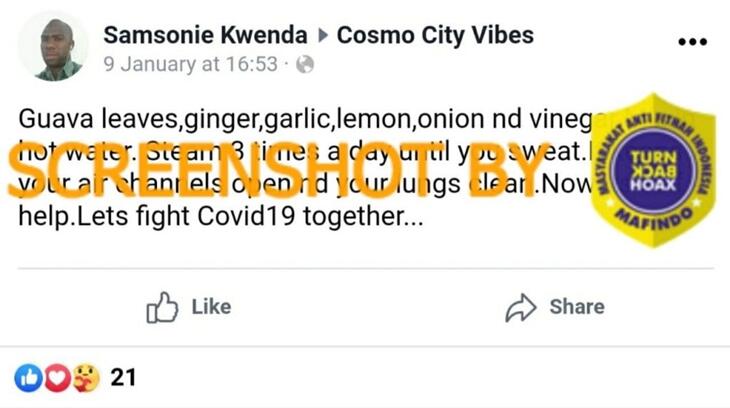Open the three-dot post options menu

point(692,42)
